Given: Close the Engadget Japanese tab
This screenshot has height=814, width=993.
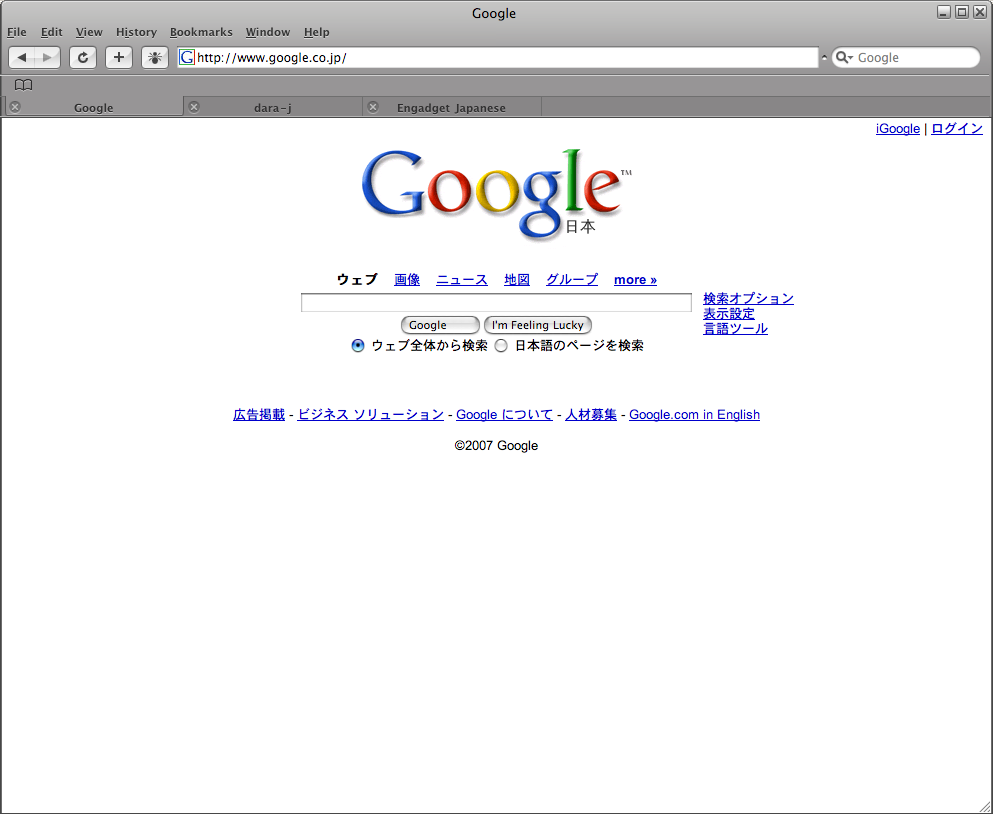Looking at the screenshot, I should tap(373, 107).
